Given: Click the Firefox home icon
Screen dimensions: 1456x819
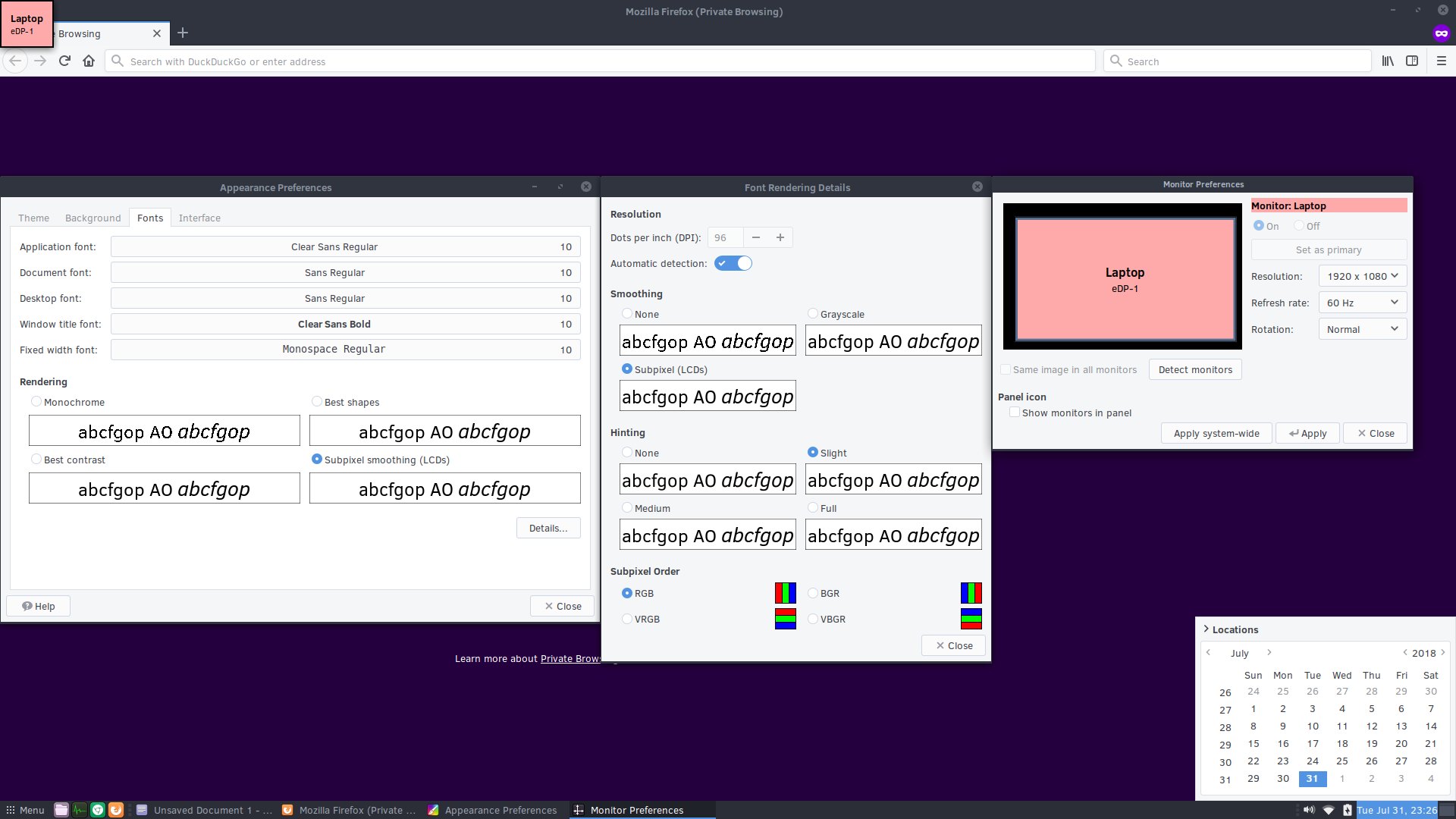Looking at the screenshot, I should 89,61.
